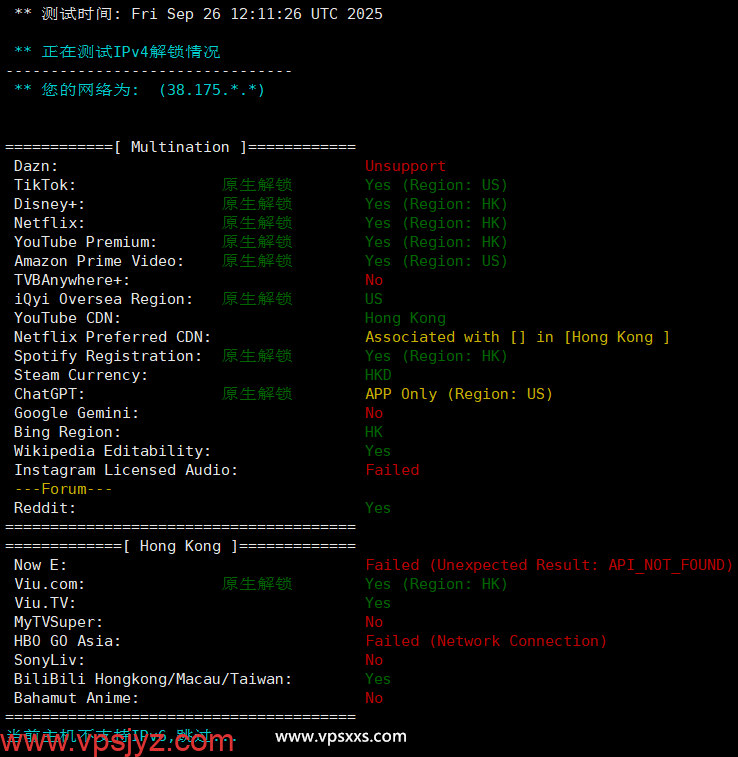Select the Netflix Preferred CDN result text
Image resolution: width=738 pixels, height=757 pixels.
coord(517,337)
